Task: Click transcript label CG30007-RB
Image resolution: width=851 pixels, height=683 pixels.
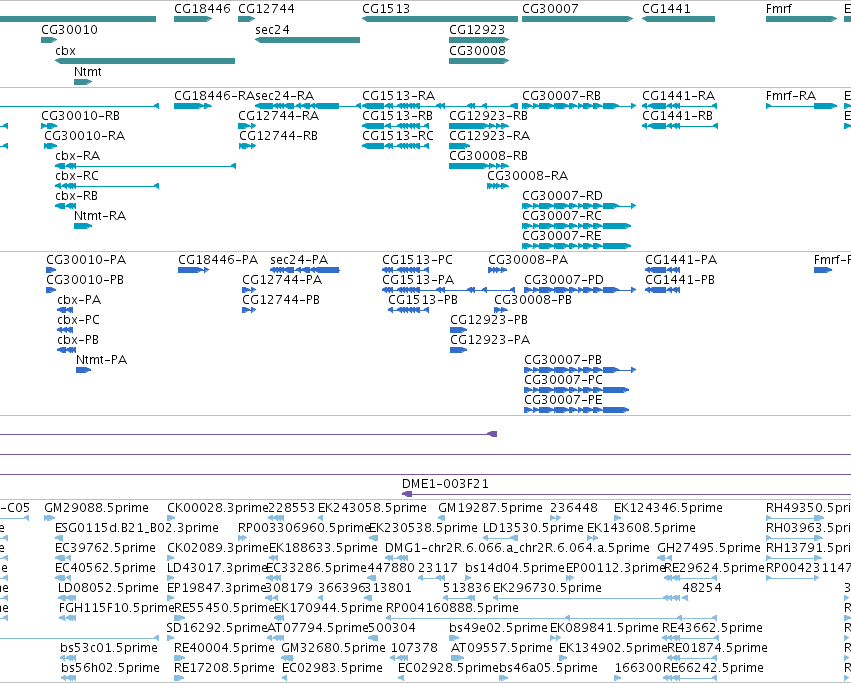Action: (x=561, y=96)
